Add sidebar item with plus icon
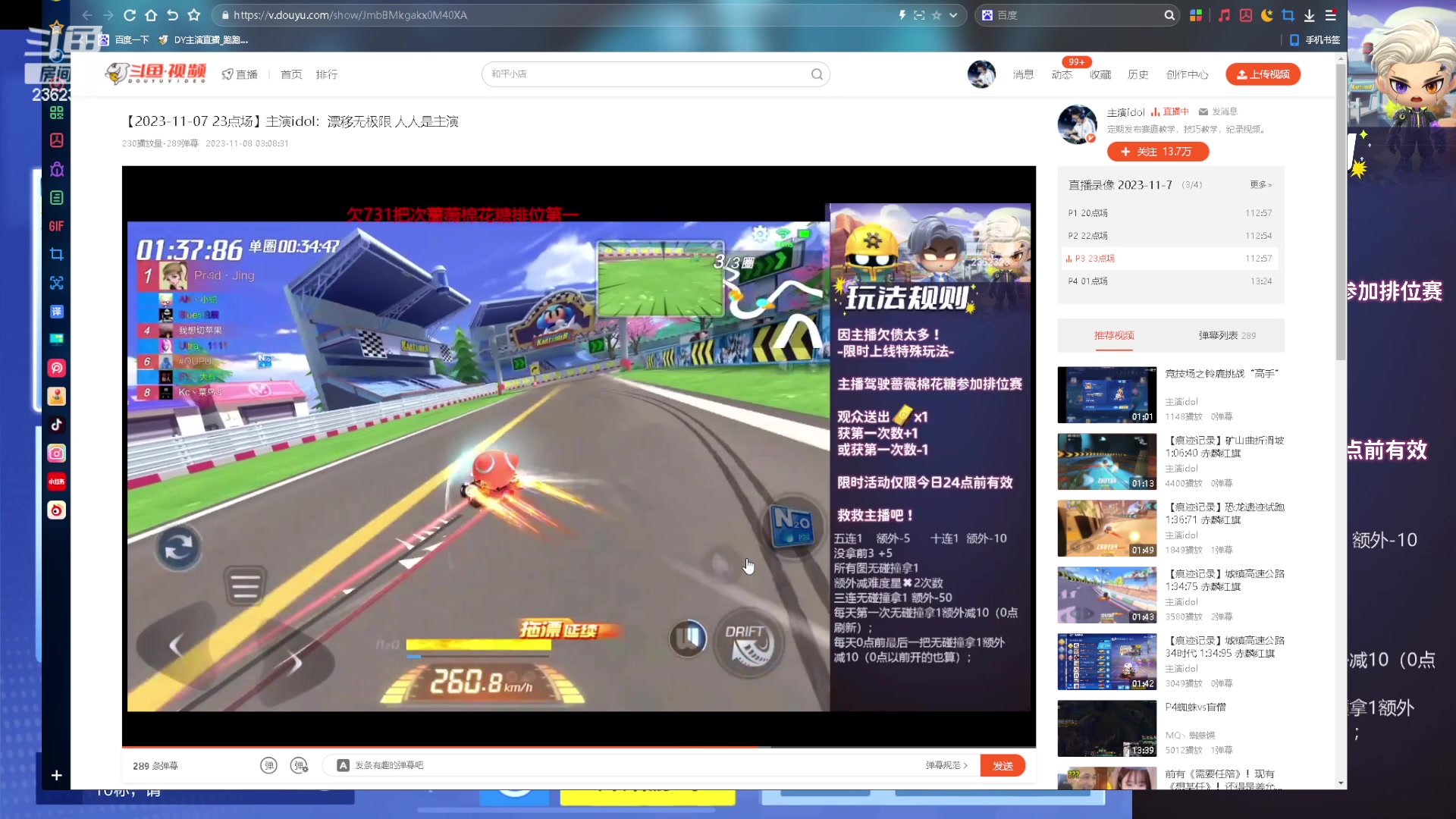1456x819 pixels. click(56, 775)
